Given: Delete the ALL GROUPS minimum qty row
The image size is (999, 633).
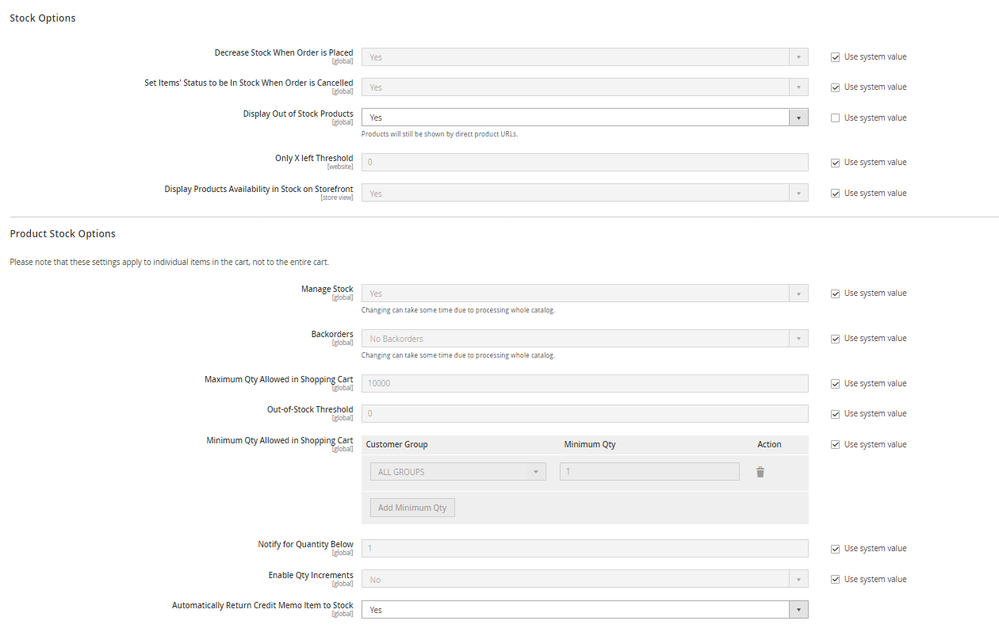Looking at the screenshot, I should click(x=760, y=472).
